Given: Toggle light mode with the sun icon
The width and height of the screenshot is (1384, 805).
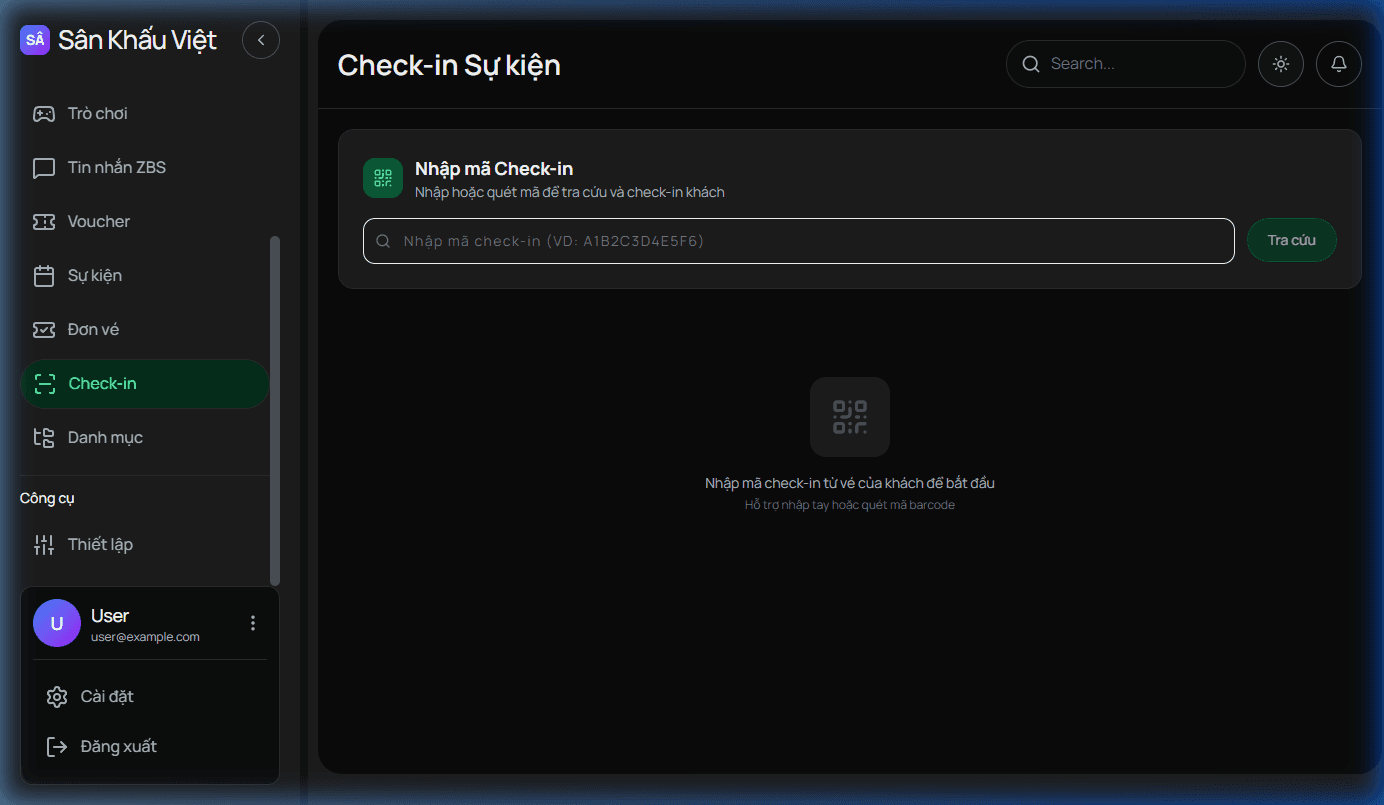Looking at the screenshot, I should pyautogui.click(x=1281, y=63).
